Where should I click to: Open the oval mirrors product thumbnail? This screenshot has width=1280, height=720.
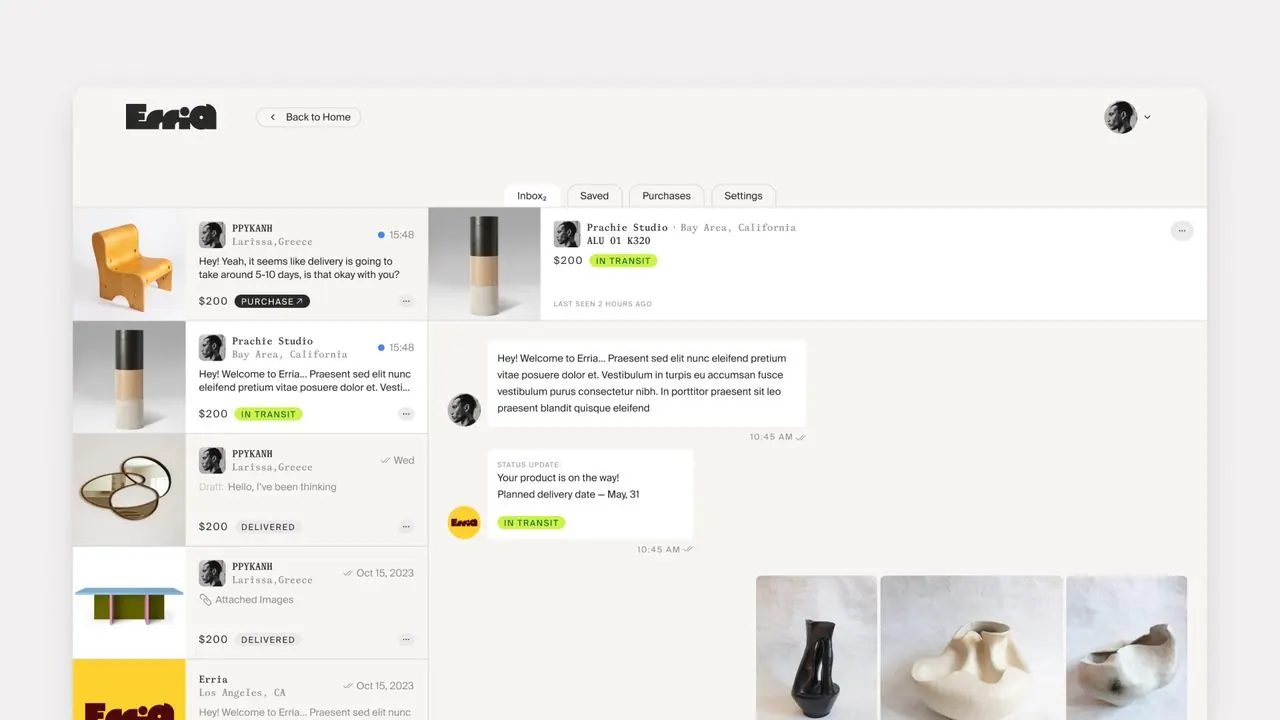pyautogui.click(x=129, y=490)
